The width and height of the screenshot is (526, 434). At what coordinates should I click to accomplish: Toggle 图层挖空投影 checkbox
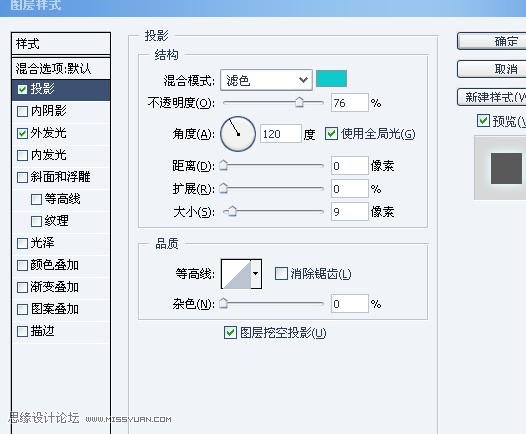[230, 333]
